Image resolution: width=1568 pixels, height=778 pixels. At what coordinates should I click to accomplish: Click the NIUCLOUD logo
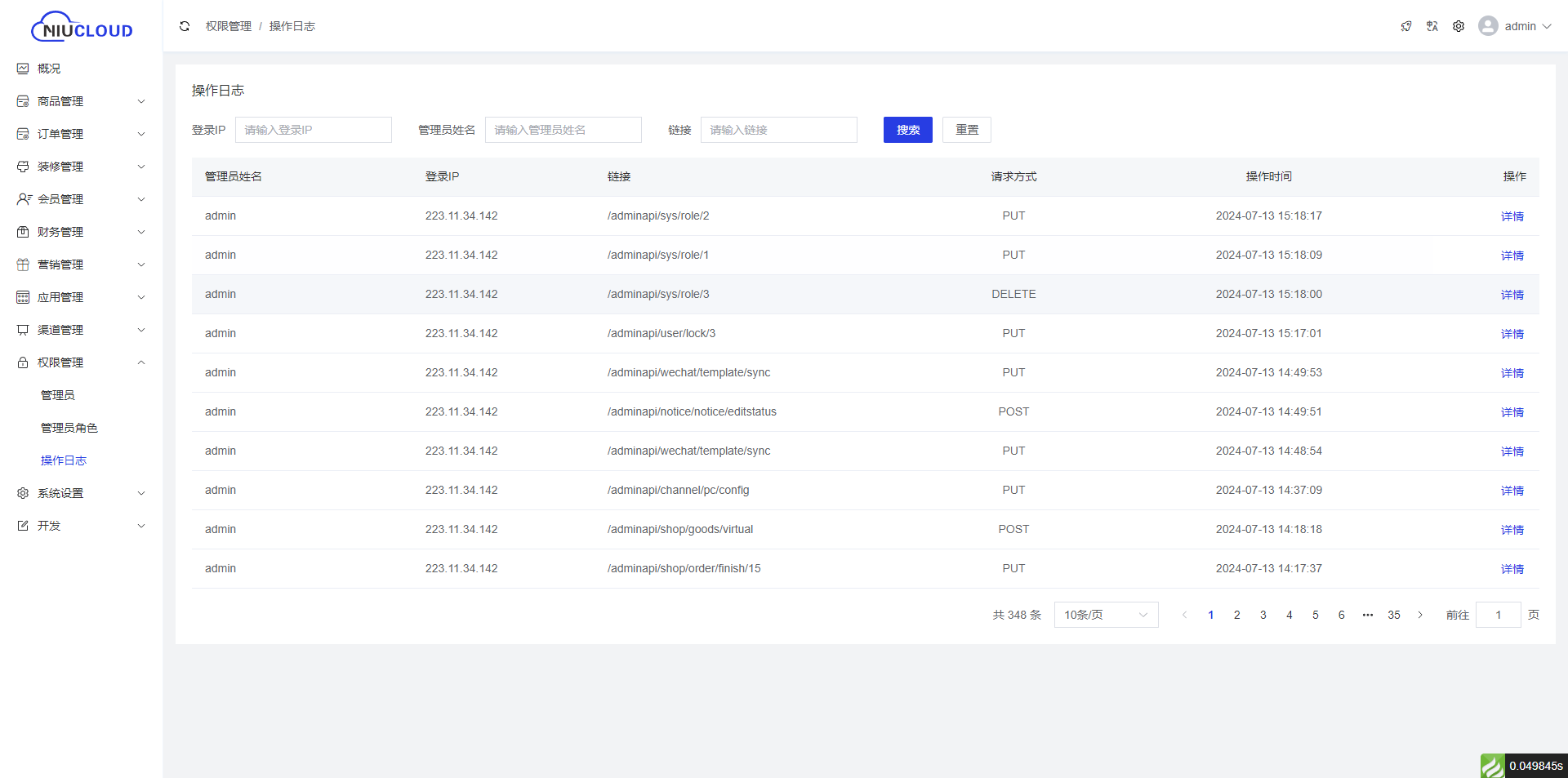pyautogui.click(x=82, y=27)
